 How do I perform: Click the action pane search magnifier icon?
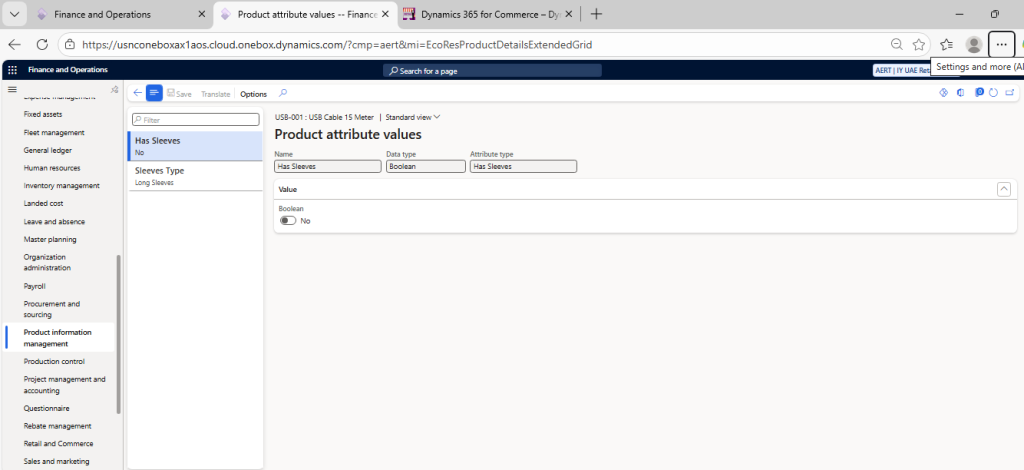point(283,93)
